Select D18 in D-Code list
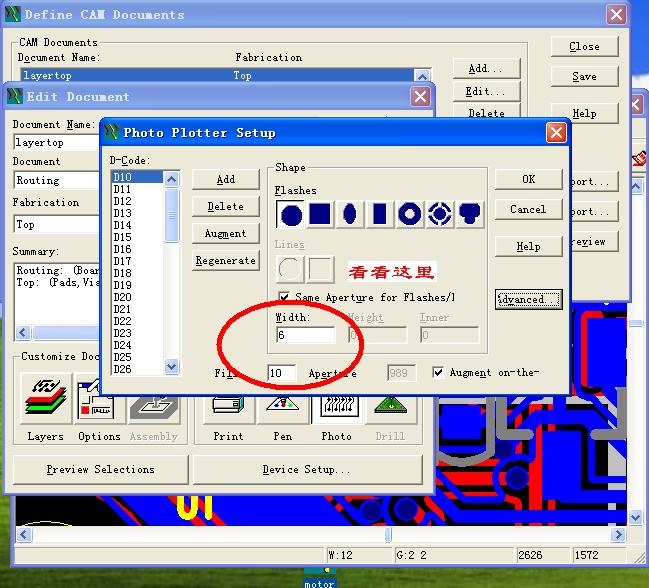 (x=137, y=273)
